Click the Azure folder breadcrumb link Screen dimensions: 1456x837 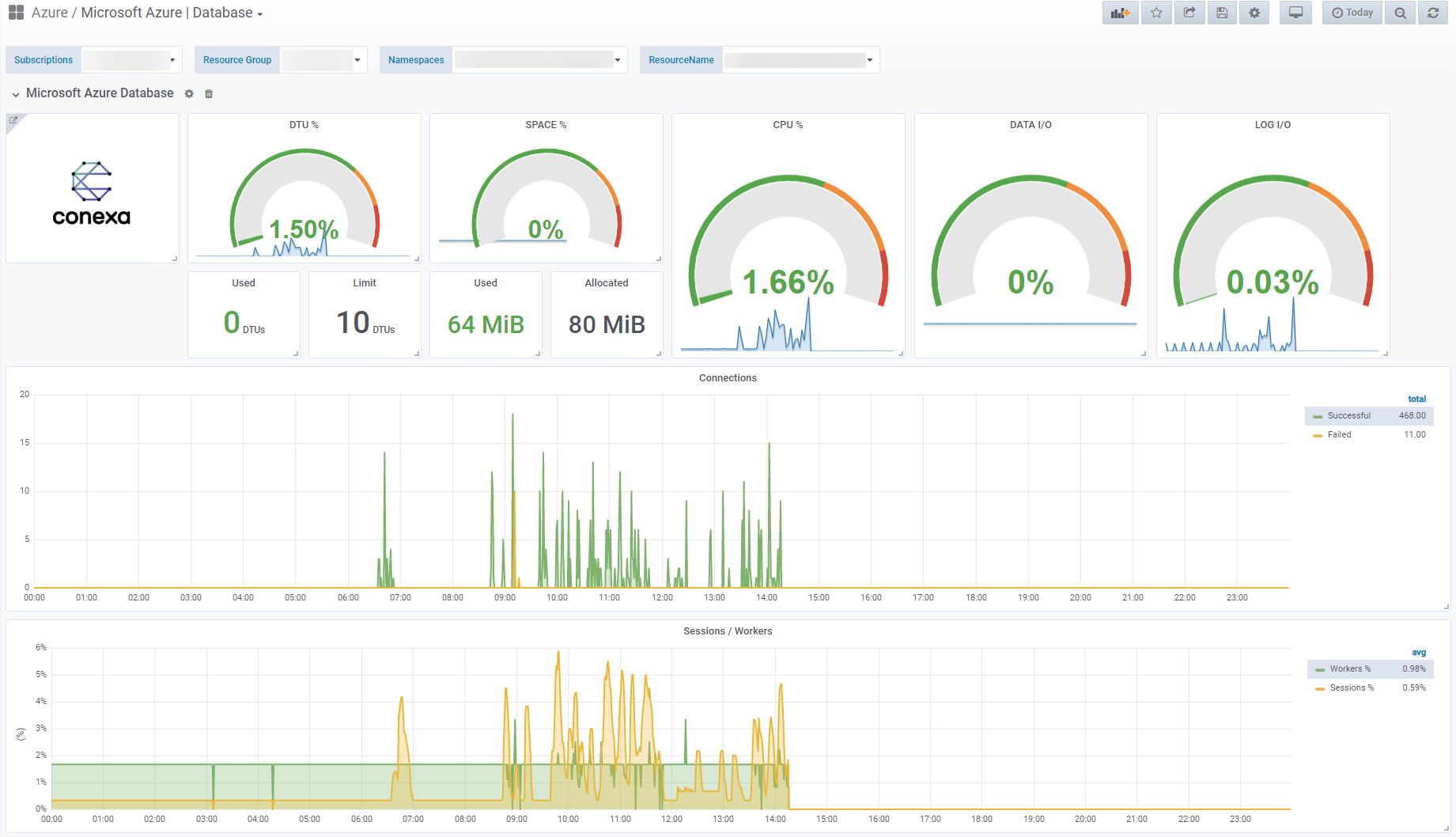tap(49, 13)
